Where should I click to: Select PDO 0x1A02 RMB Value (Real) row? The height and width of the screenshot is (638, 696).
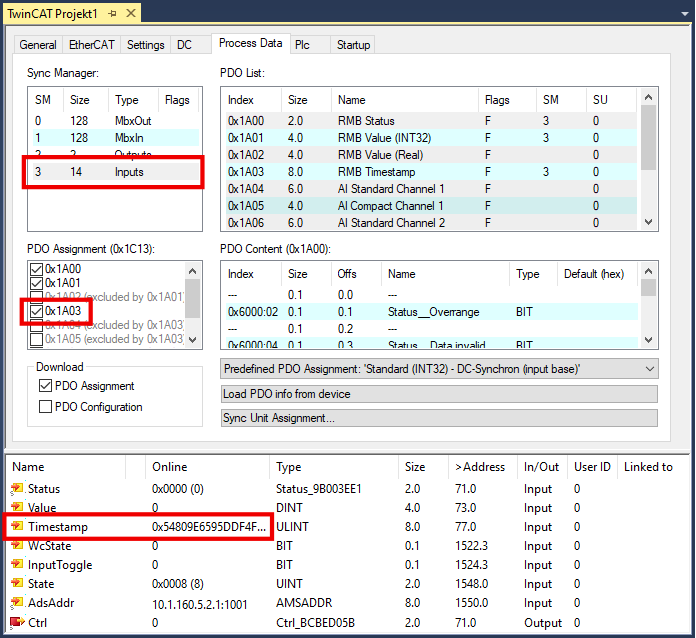[430, 155]
